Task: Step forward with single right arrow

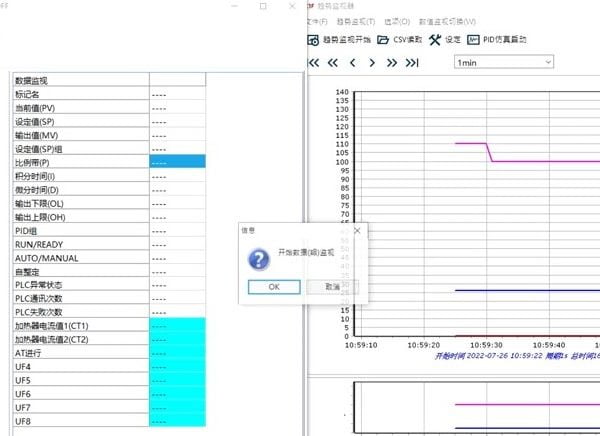Action: point(372,62)
